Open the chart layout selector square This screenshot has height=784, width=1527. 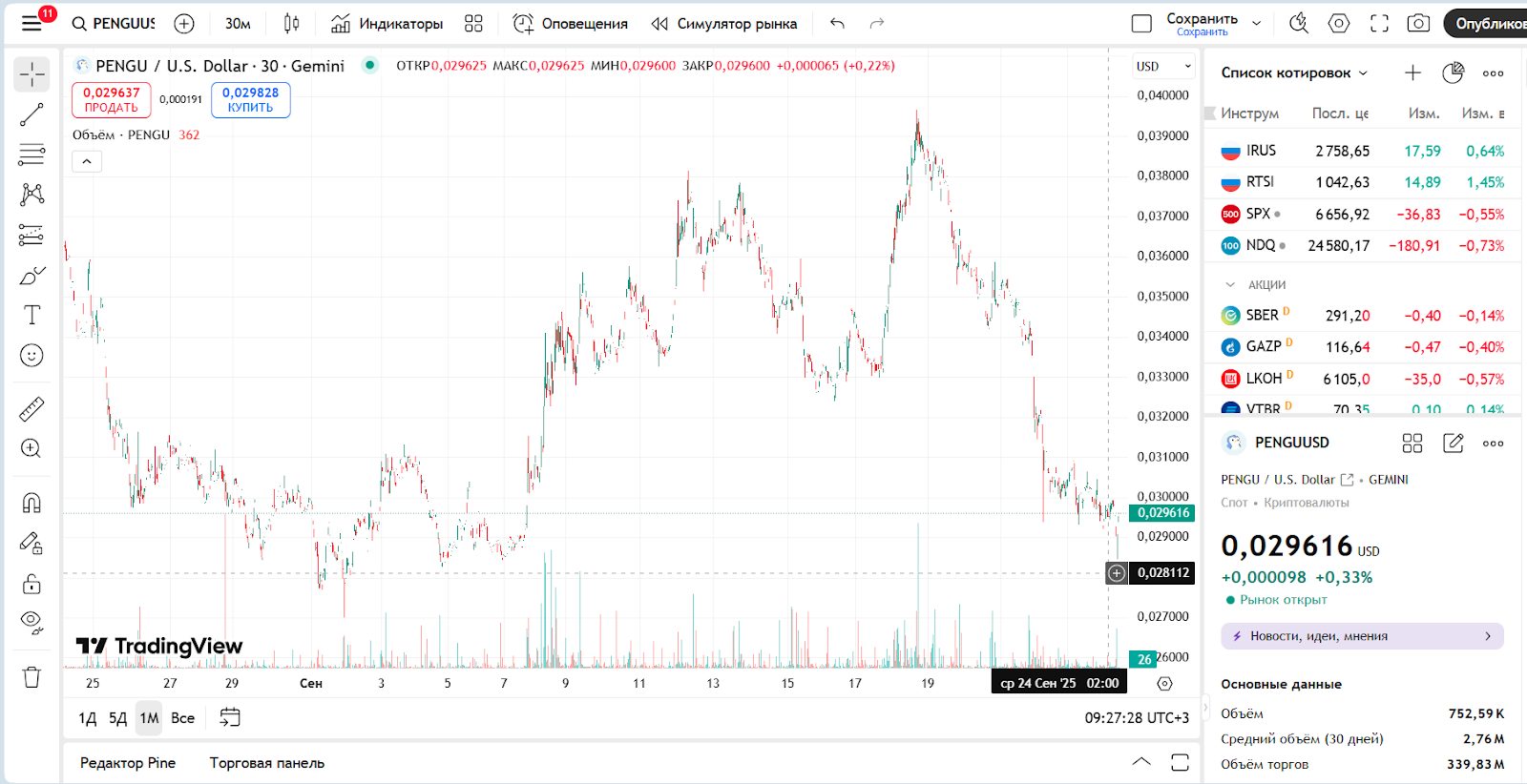[x=1141, y=23]
